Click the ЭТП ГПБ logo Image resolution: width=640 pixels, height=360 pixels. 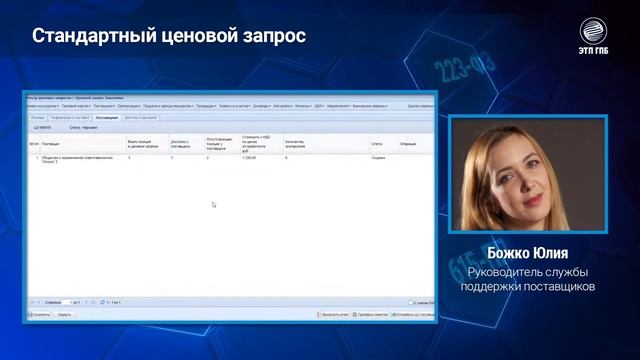[593, 36]
